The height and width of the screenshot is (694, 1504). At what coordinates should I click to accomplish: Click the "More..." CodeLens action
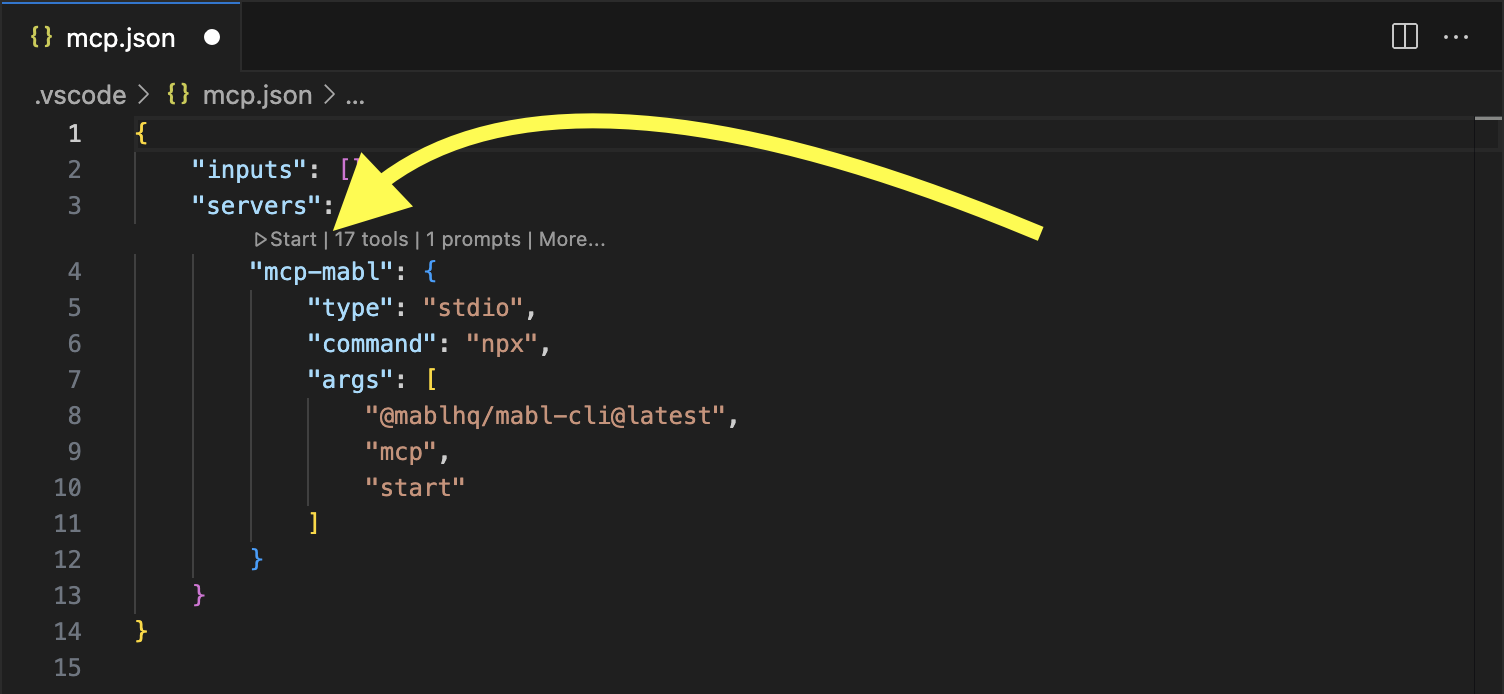tap(570, 238)
